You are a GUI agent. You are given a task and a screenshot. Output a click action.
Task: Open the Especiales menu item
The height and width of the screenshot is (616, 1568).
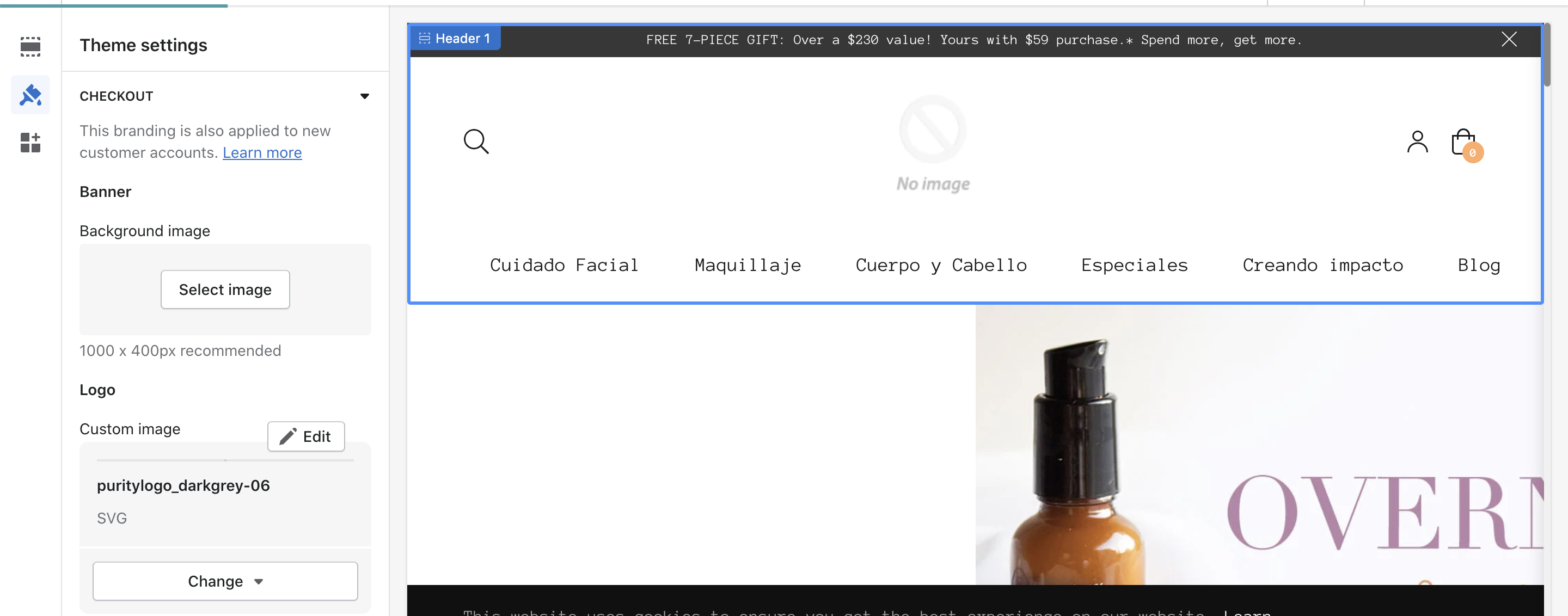(x=1134, y=265)
